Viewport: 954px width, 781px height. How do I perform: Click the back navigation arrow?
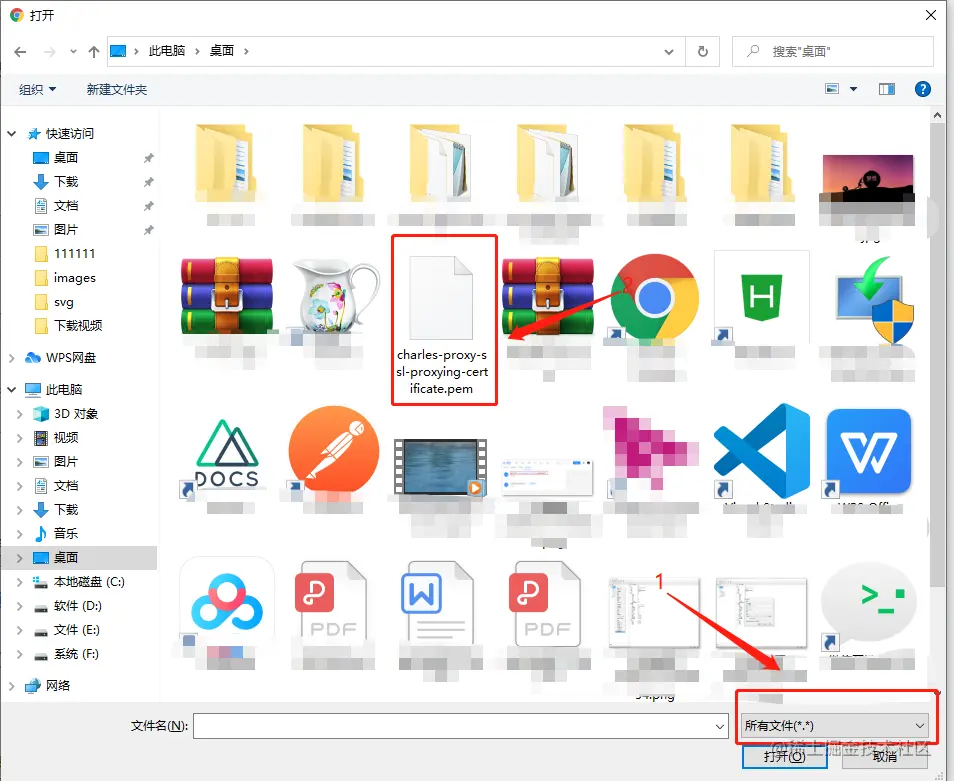(20, 52)
